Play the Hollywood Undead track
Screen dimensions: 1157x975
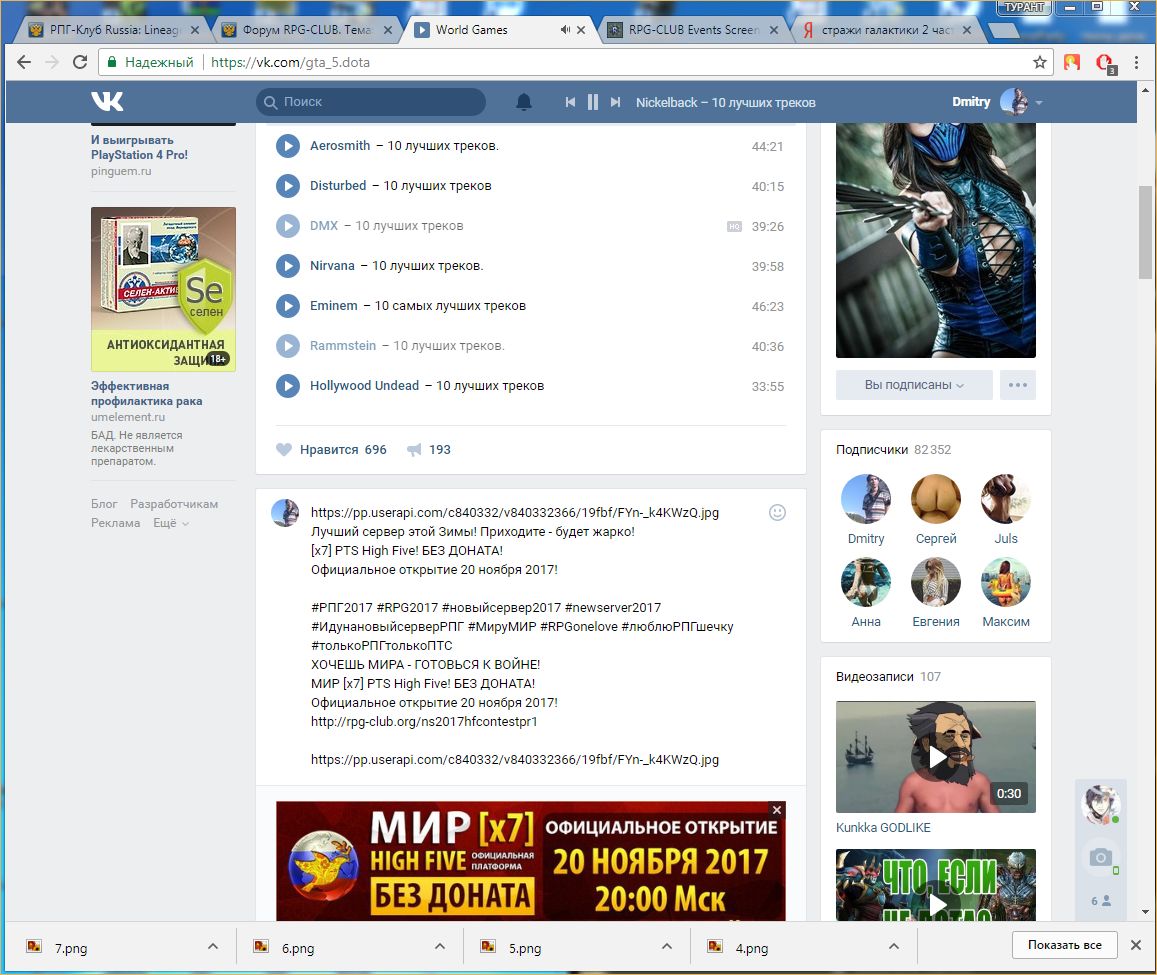point(288,386)
